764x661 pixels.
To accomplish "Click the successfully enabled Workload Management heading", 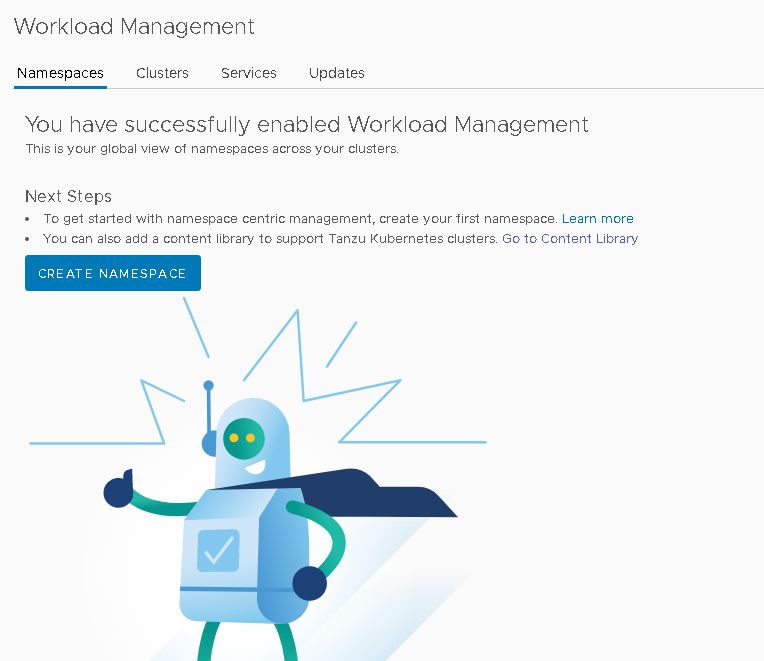I will click(306, 124).
